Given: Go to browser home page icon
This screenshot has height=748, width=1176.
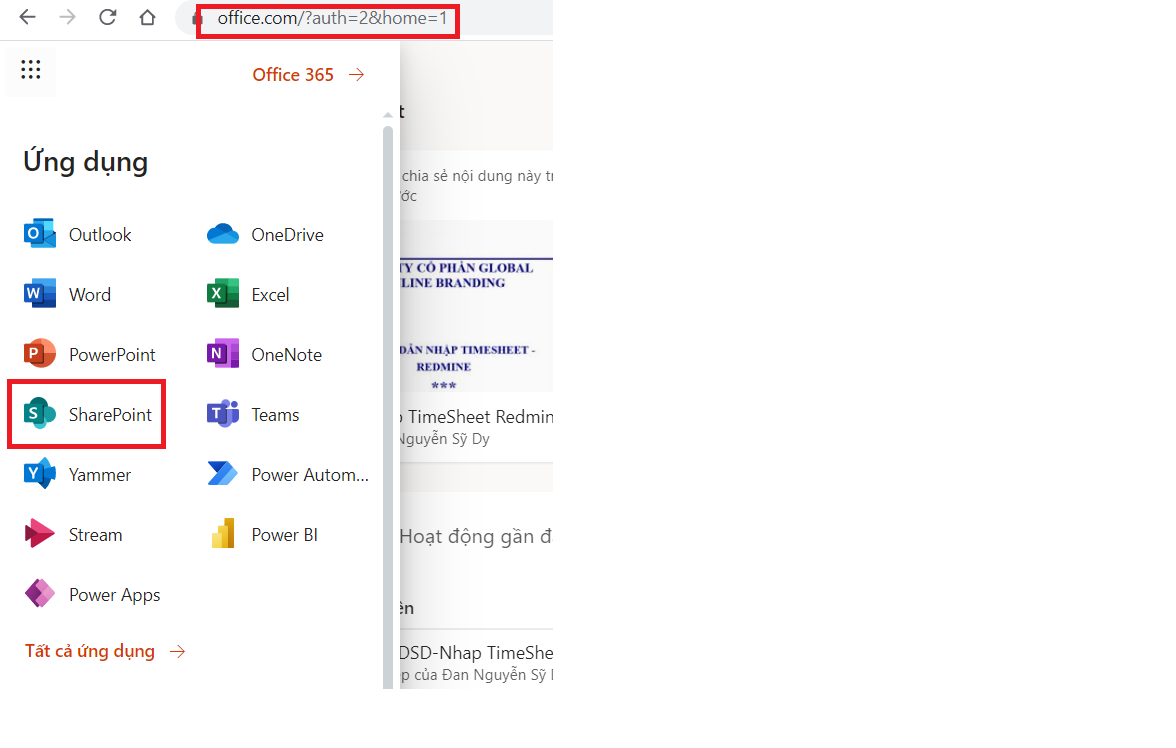Looking at the screenshot, I should point(148,17).
